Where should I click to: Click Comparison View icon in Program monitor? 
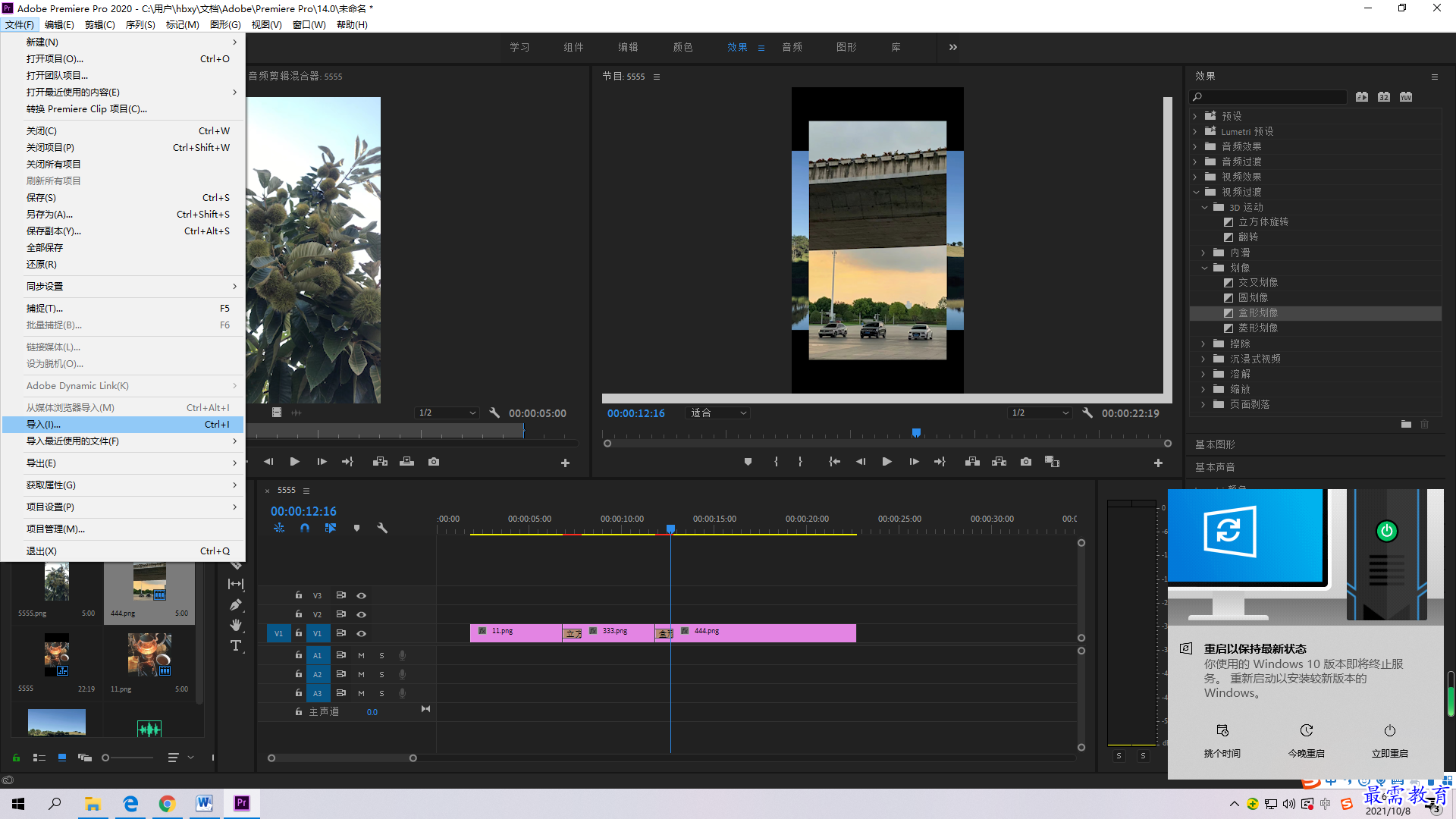(1052, 462)
